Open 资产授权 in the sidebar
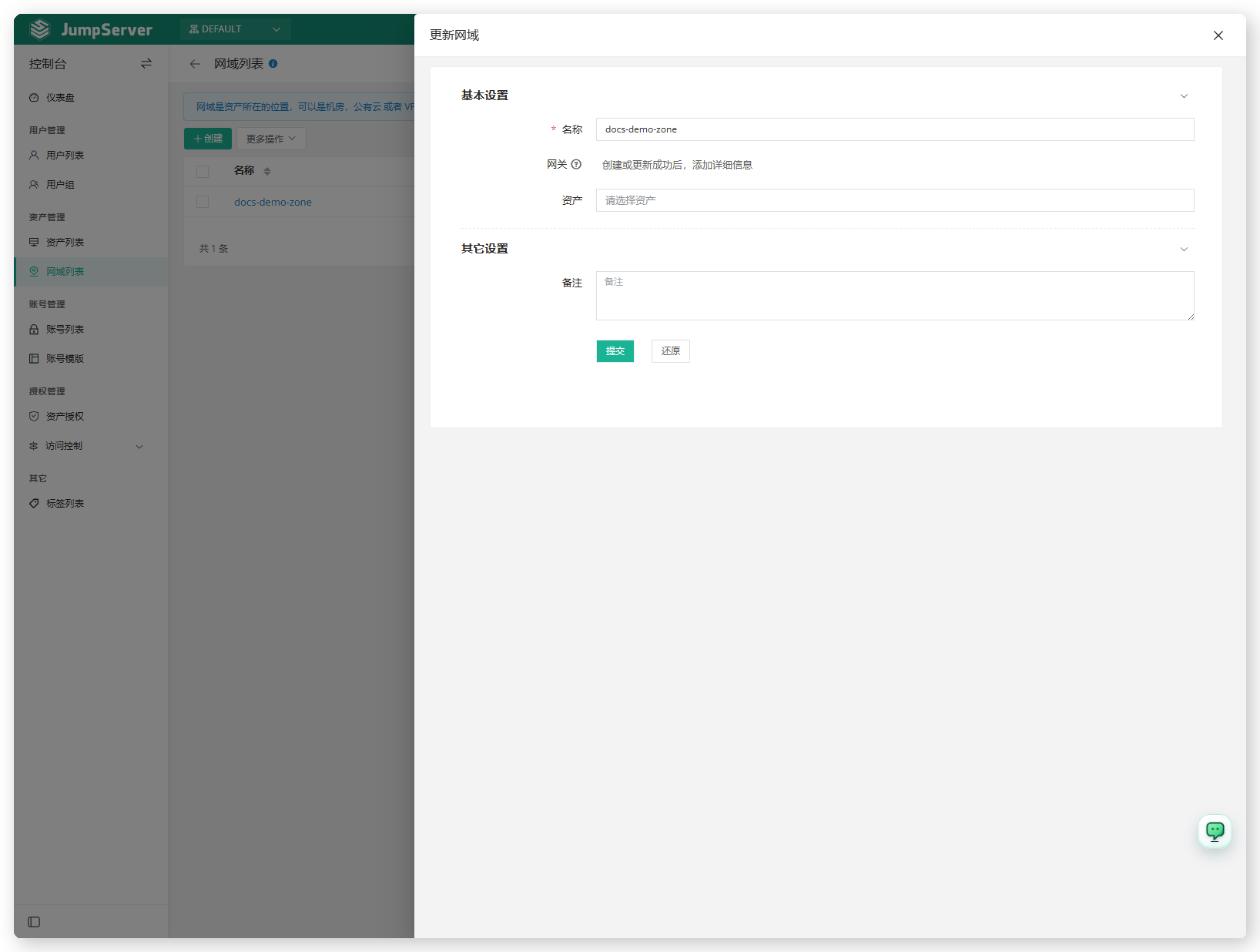The width and height of the screenshot is (1260, 952). [91, 417]
